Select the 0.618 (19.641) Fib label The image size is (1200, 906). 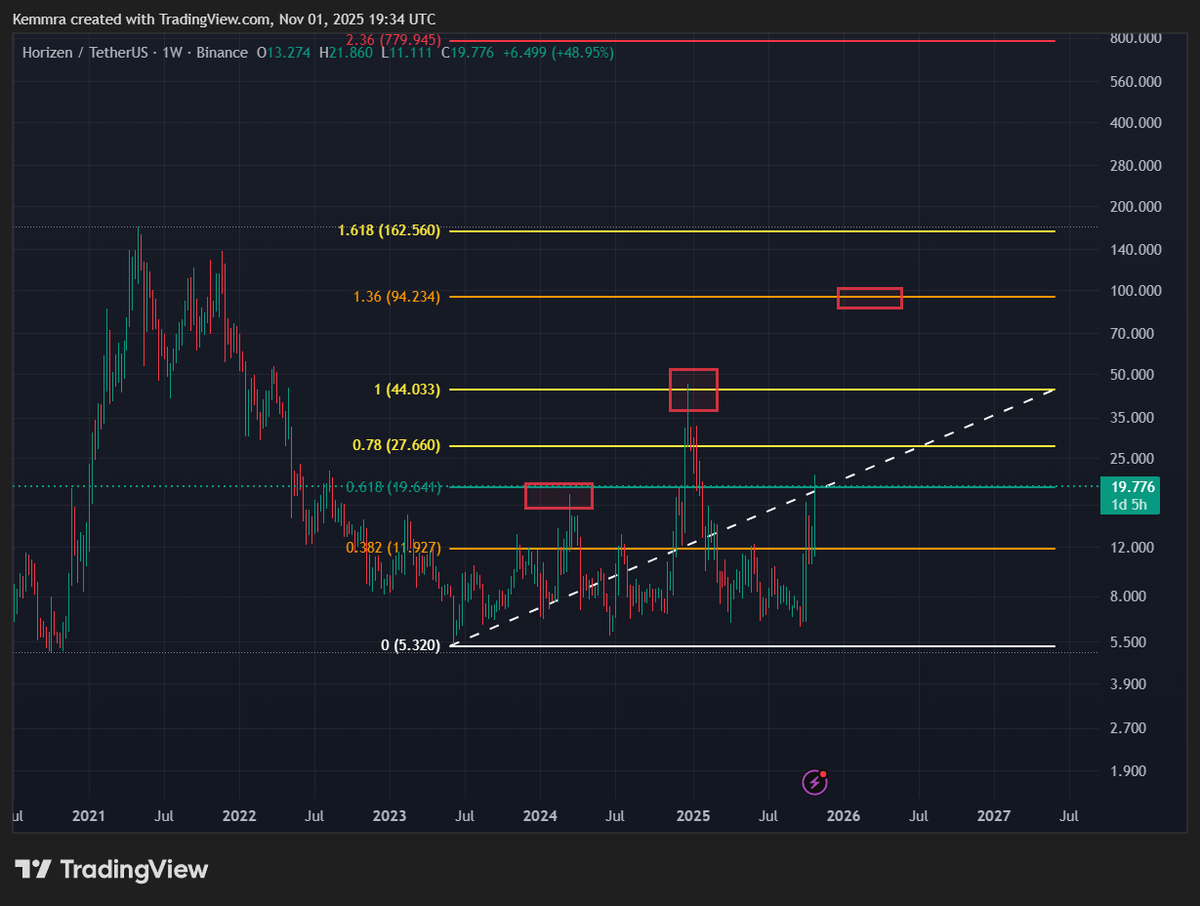pyautogui.click(x=393, y=487)
